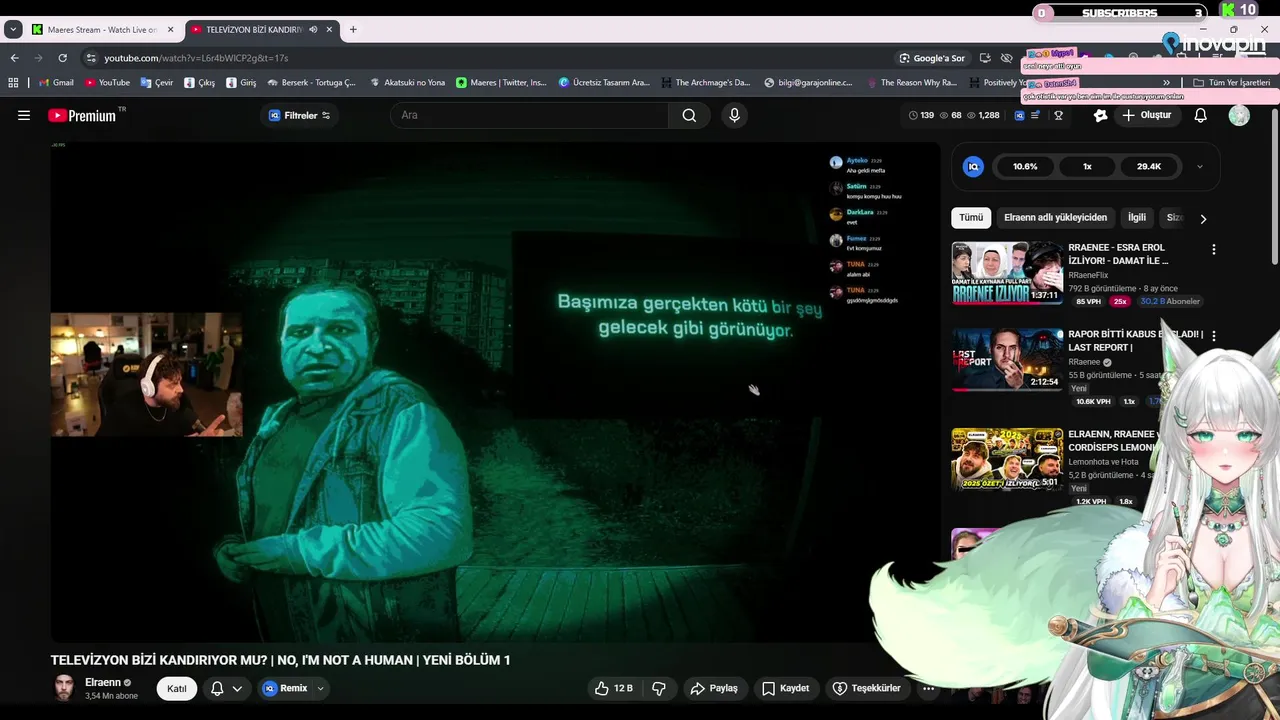
Task: Open more actions three-dot menu under video
Action: [x=929, y=688]
